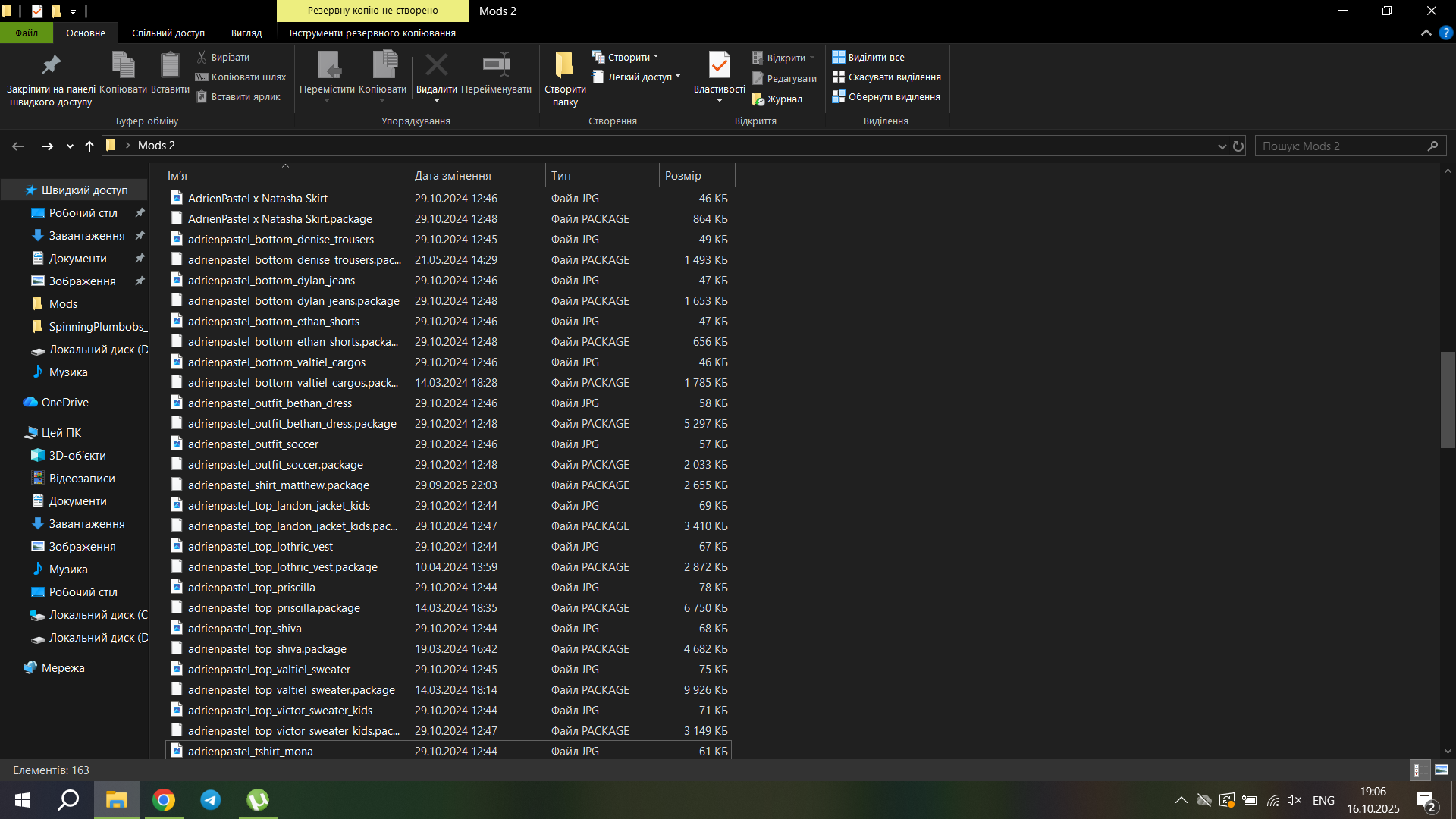Click the Properties (Властивості) checkmark icon
Screen dimensions: 1456x819
click(719, 66)
